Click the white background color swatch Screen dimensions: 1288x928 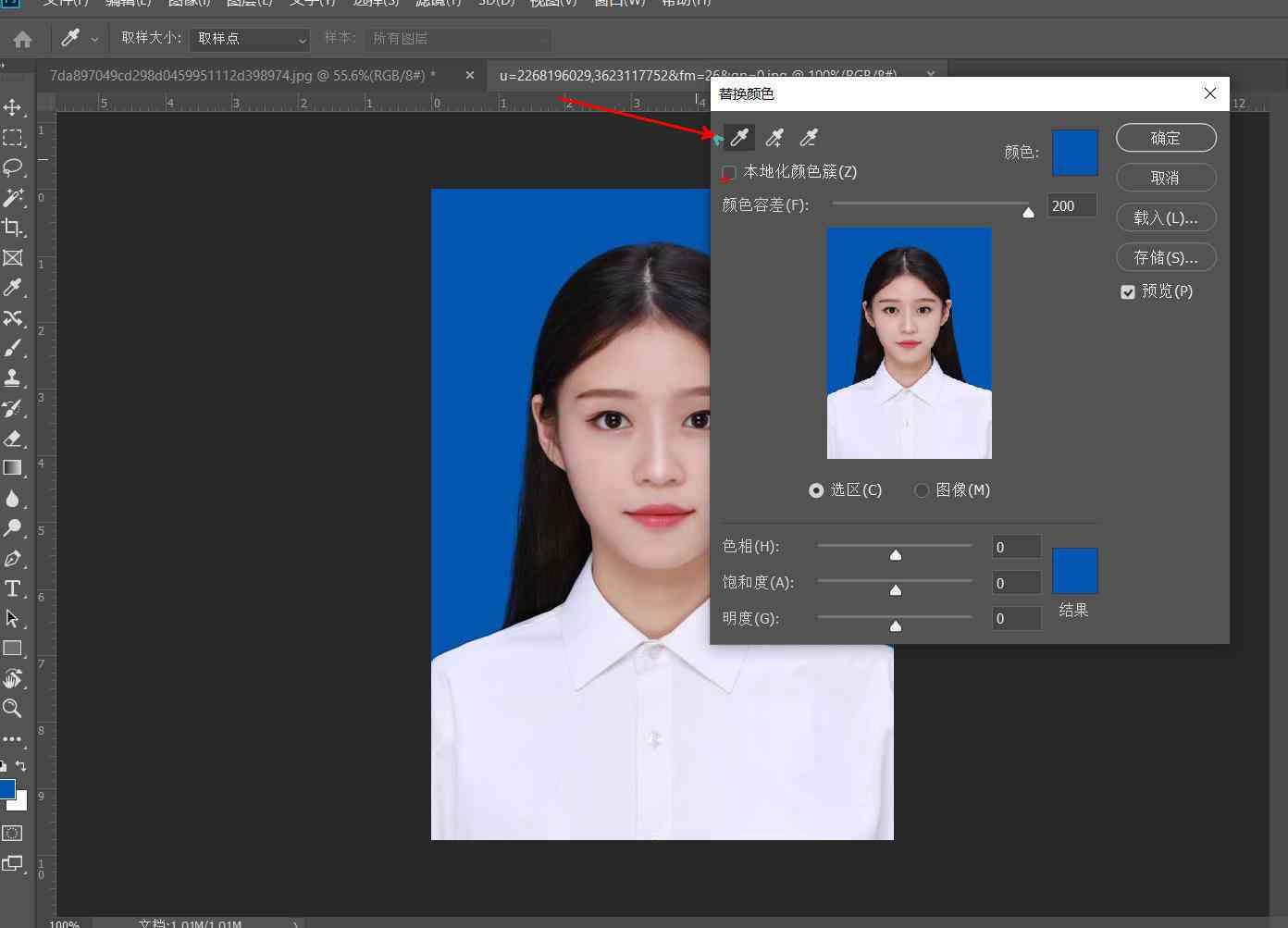(21, 804)
